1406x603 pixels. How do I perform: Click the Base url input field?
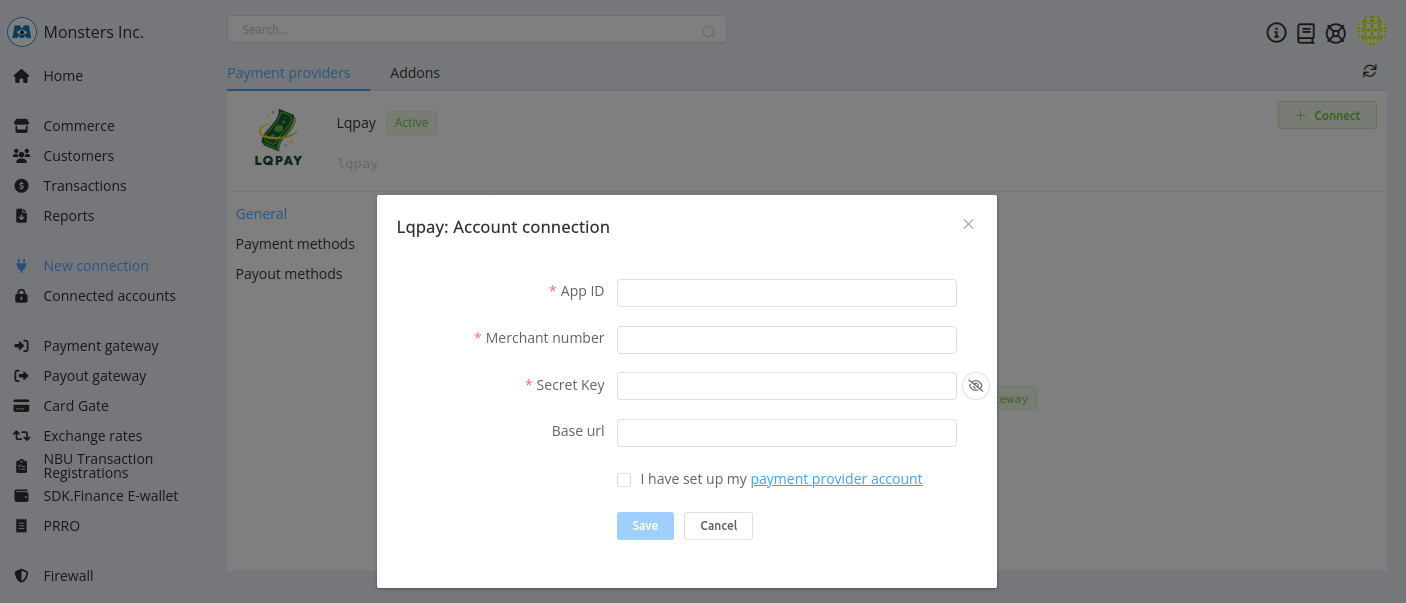pos(786,433)
